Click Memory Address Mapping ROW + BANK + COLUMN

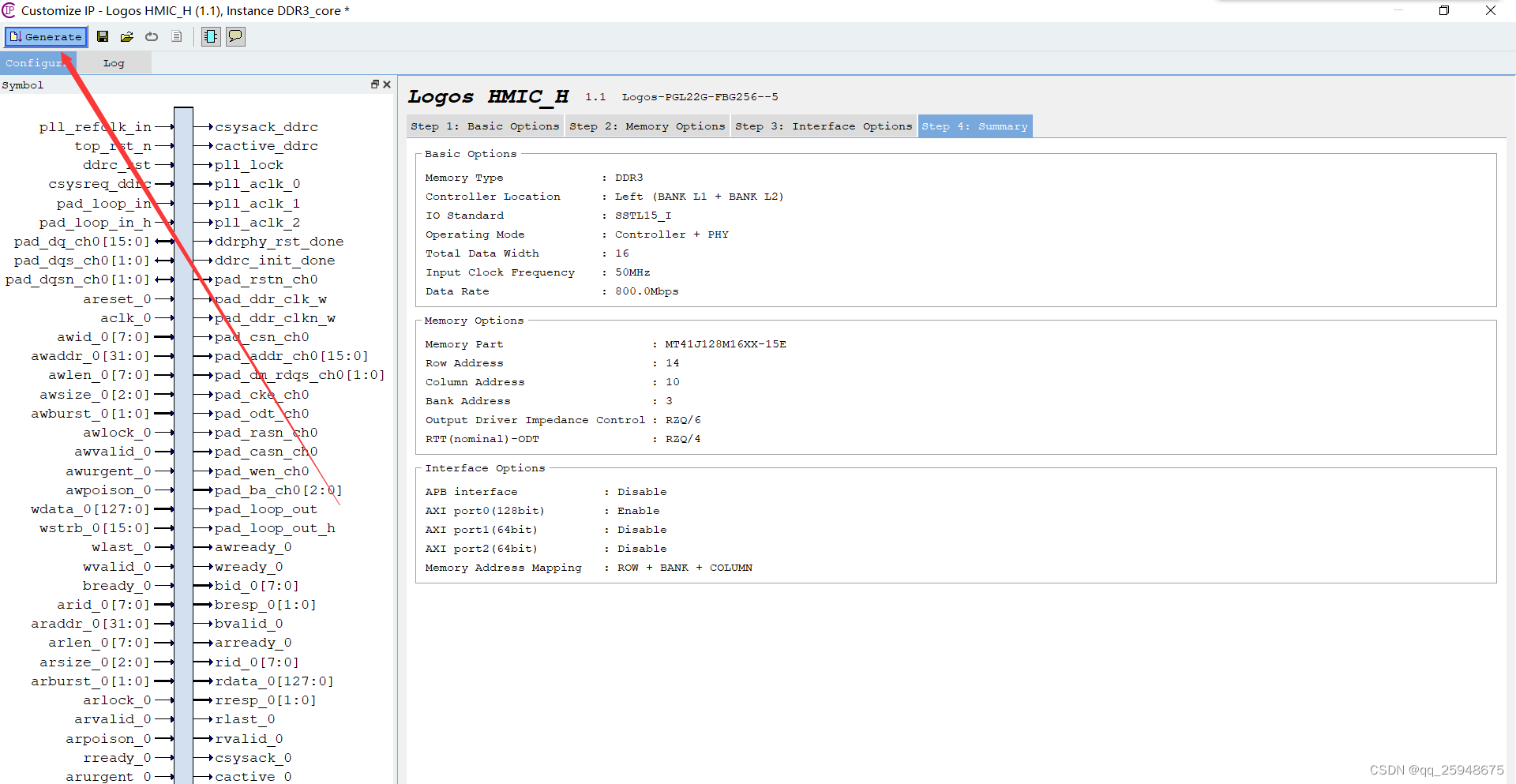(685, 568)
